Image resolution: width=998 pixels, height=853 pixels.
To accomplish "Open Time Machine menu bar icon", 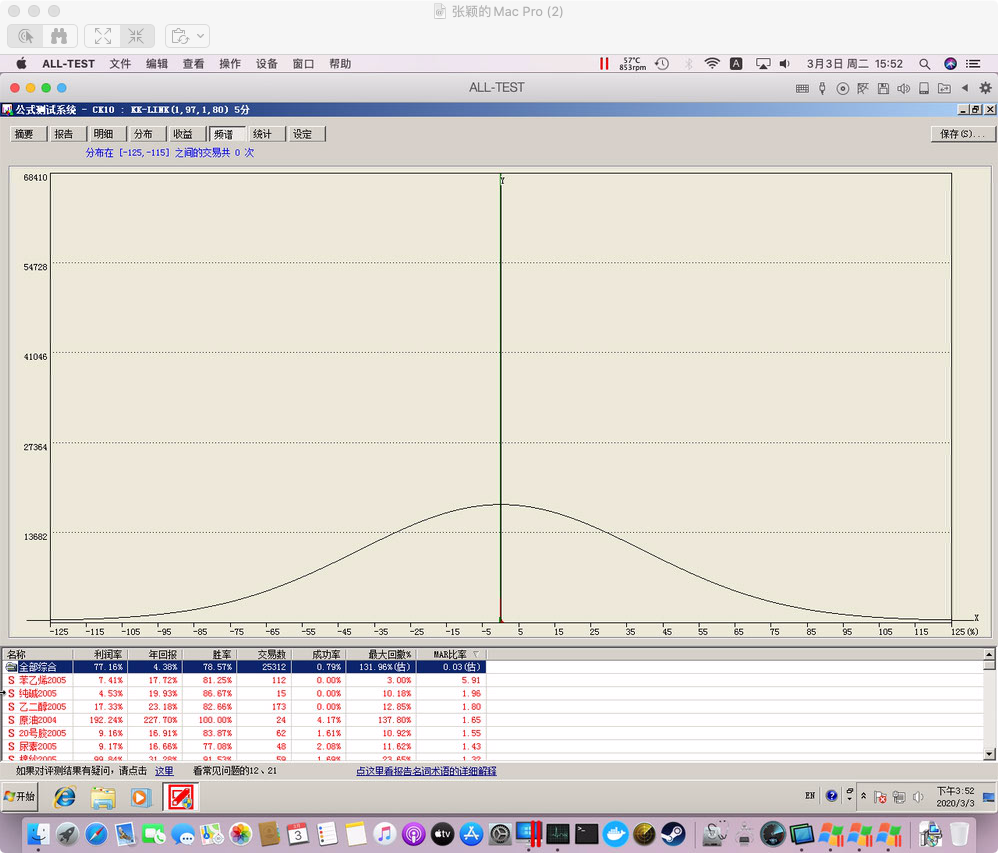I will pyautogui.click(x=662, y=64).
